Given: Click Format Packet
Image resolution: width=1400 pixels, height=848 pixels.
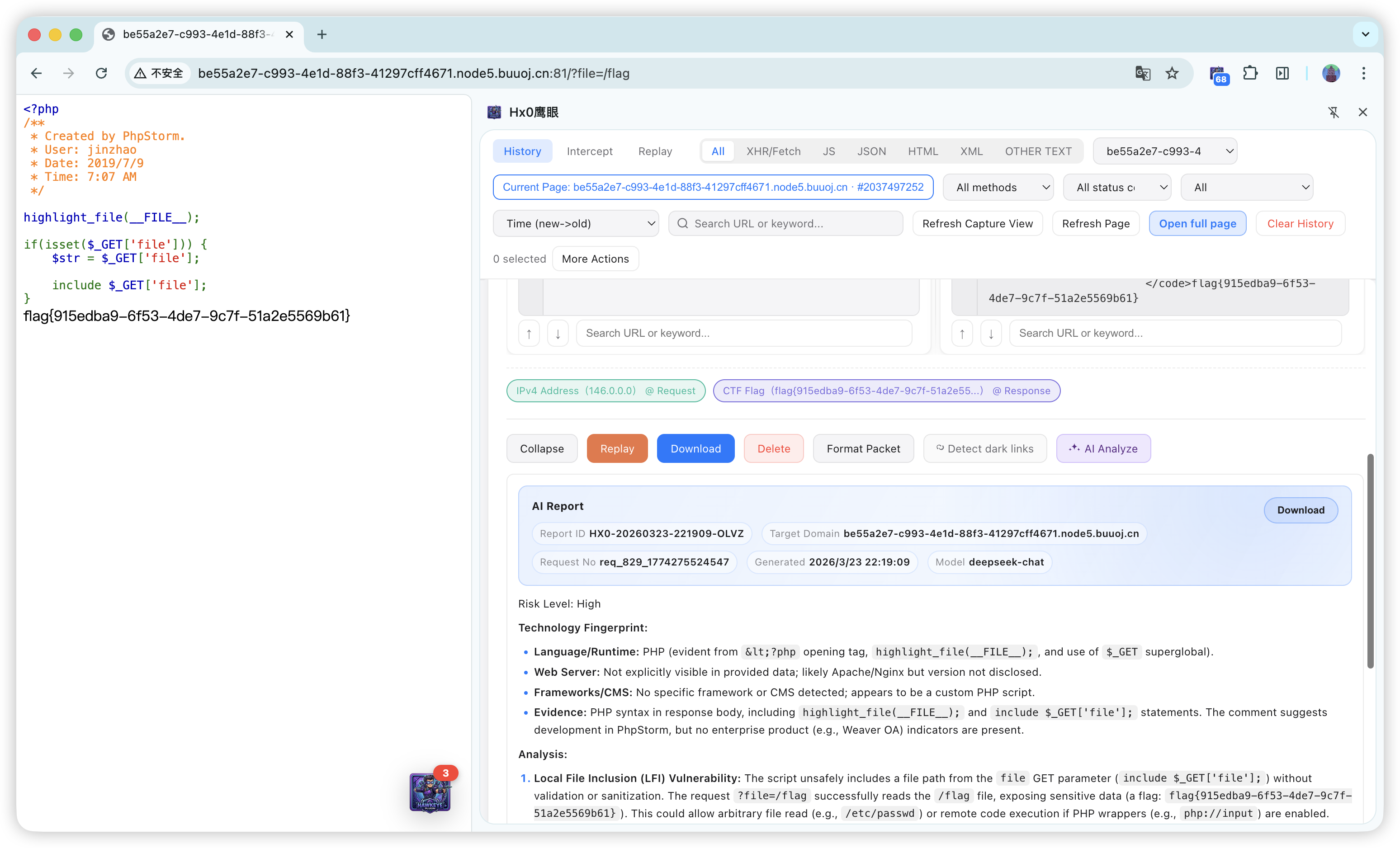Looking at the screenshot, I should pos(863,449).
